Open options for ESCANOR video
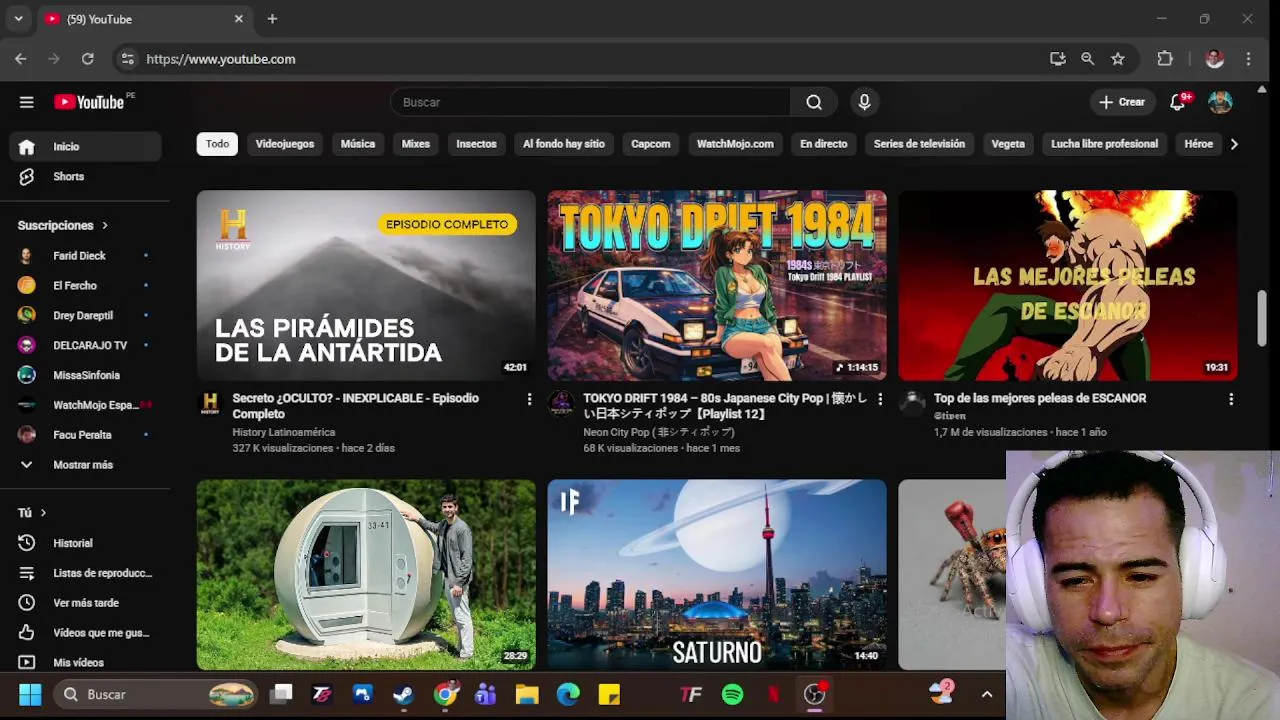1280x720 pixels. click(x=1231, y=399)
